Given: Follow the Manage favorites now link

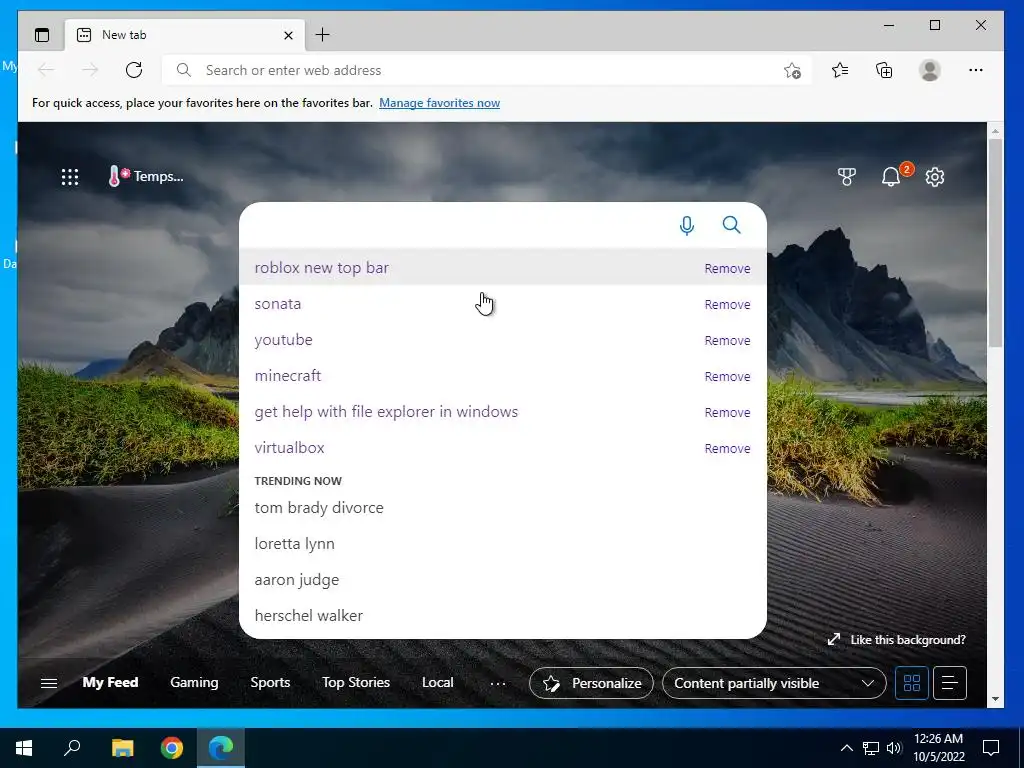Looking at the screenshot, I should (440, 103).
